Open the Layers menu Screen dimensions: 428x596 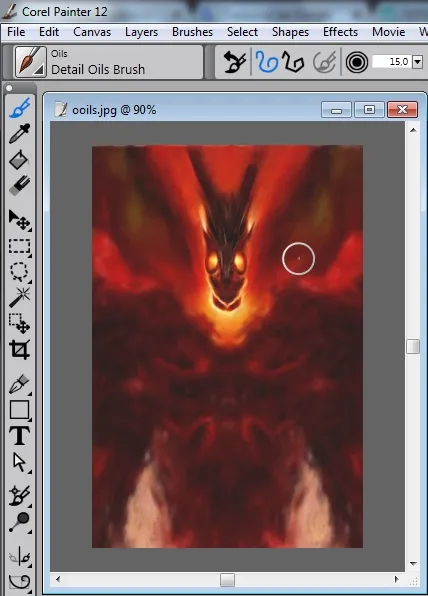[141, 32]
